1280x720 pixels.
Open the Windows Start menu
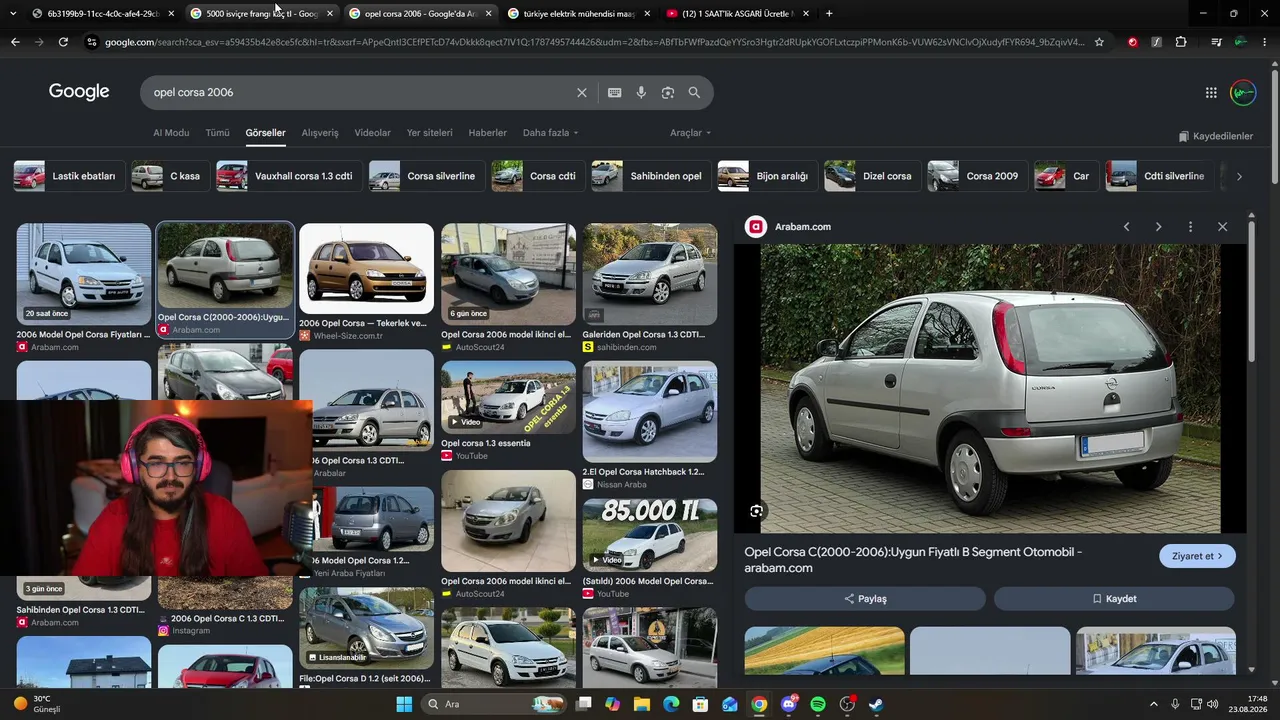[404, 704]
